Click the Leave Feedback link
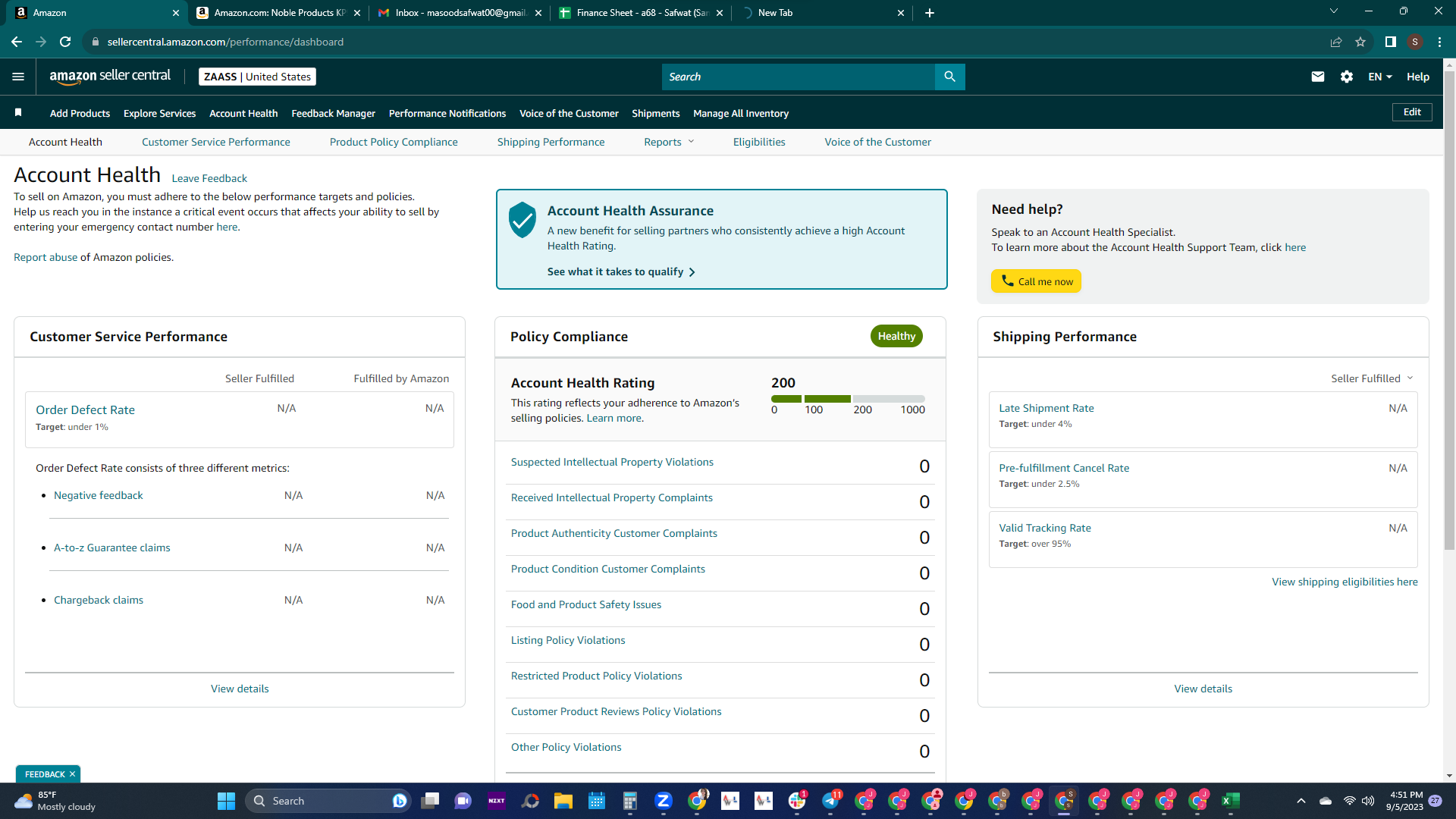The image size is (1456, 819). coord(209,178)
